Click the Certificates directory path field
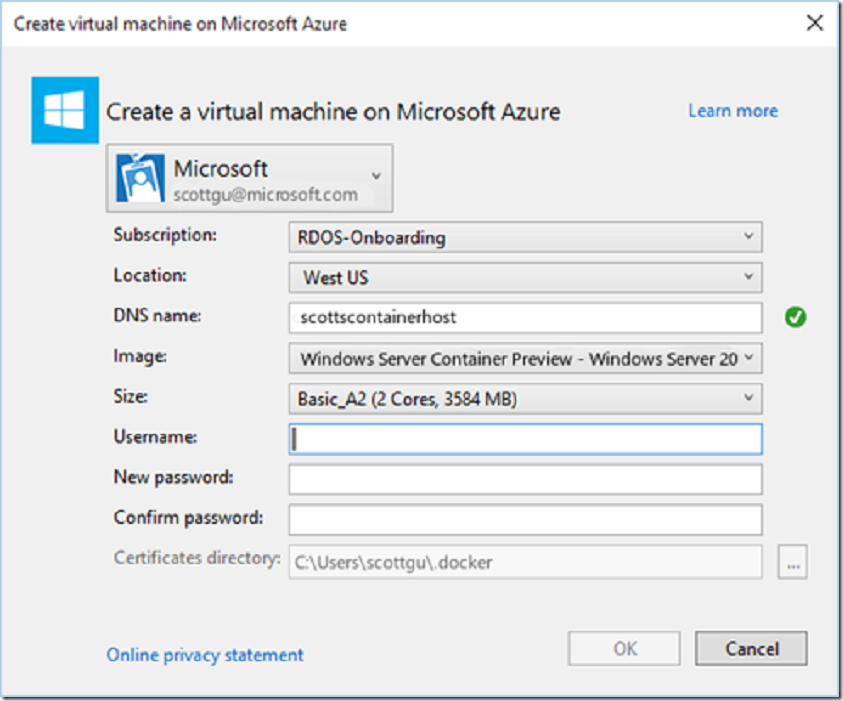This screenshot has height=701, width=843. pos(525,562)
